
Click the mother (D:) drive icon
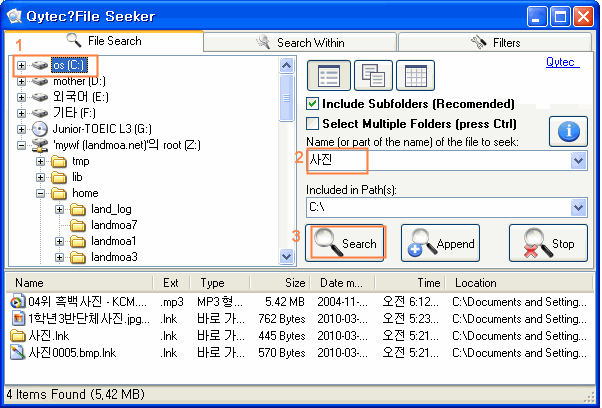point(40,81)
